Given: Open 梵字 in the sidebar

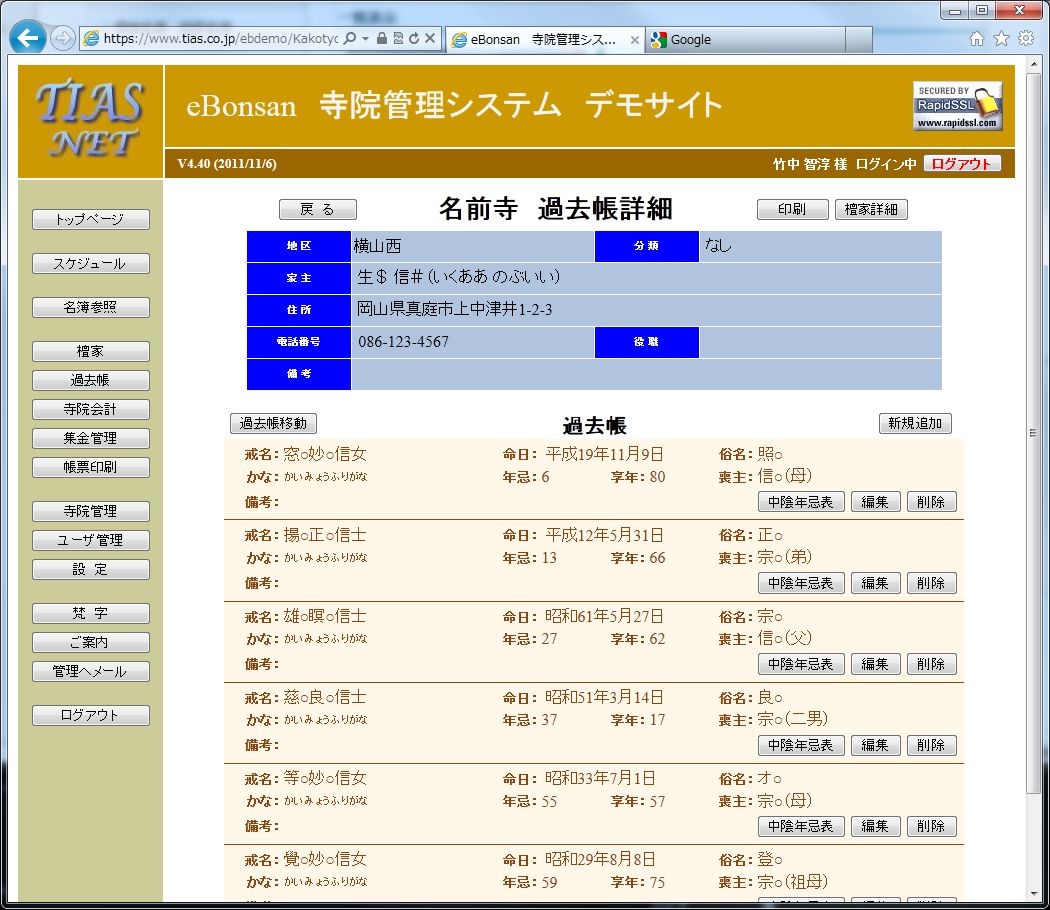Looking at the screenshot, I should coord(90,613).
